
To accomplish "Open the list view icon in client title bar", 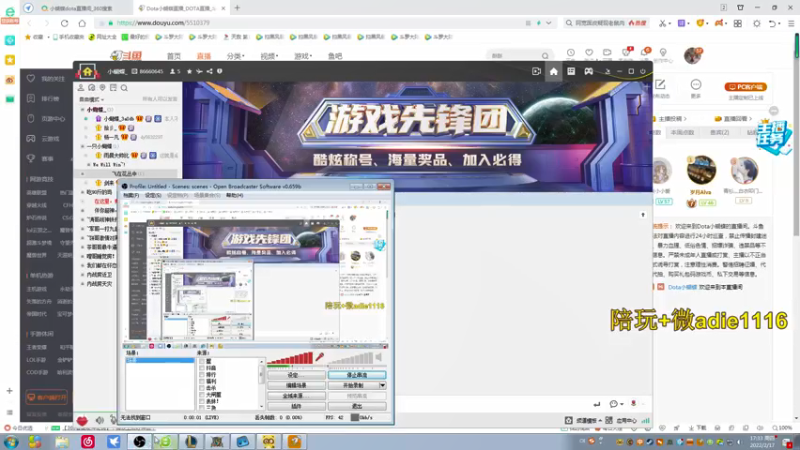I will [x=571, y=71].
